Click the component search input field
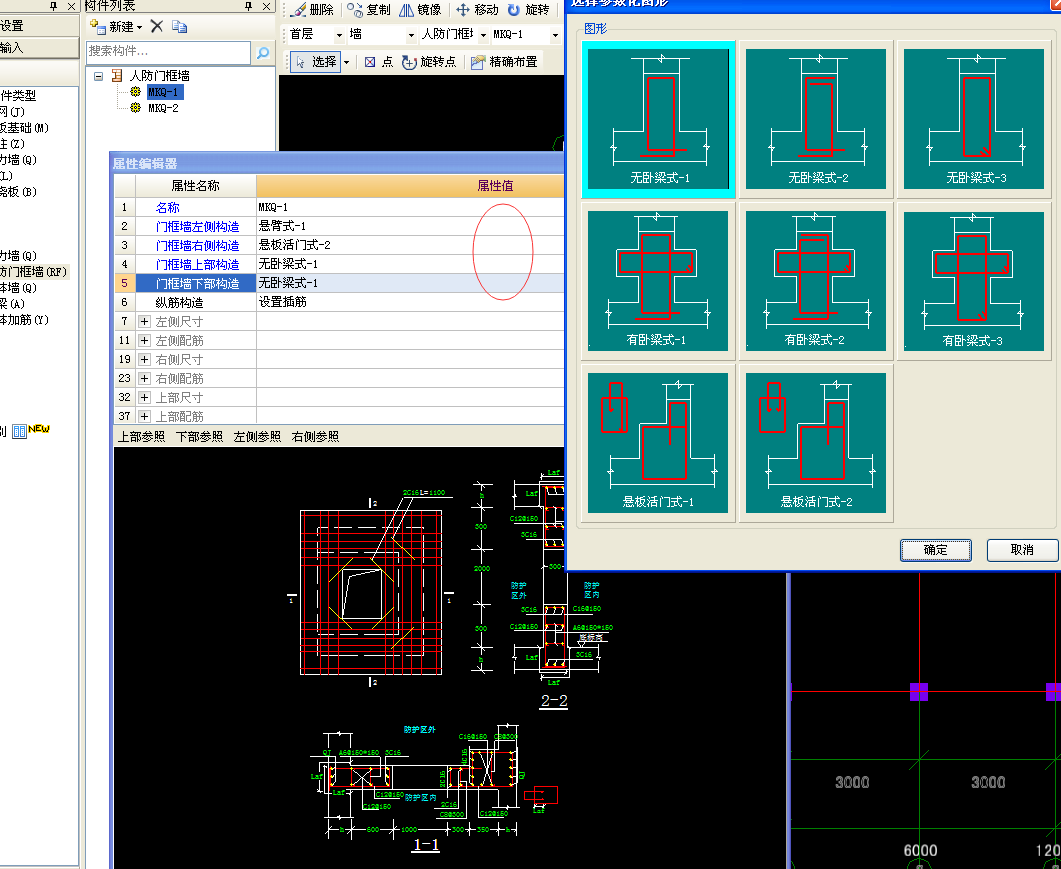Image resolution: width=1061 pixels, height=869 pixels. [x=168, y=51]
